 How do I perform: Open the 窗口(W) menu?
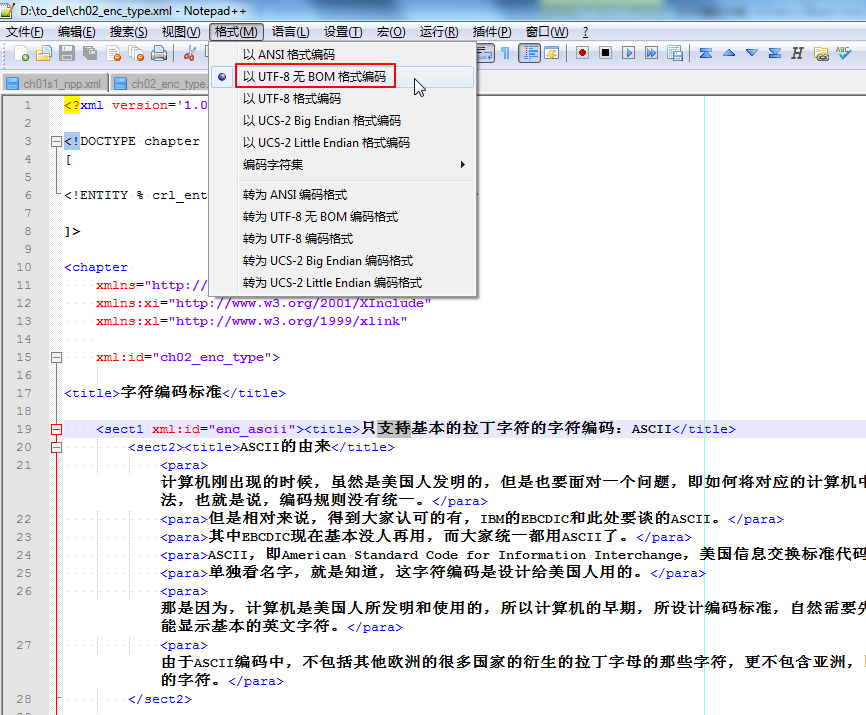click(x=547, y=32)
